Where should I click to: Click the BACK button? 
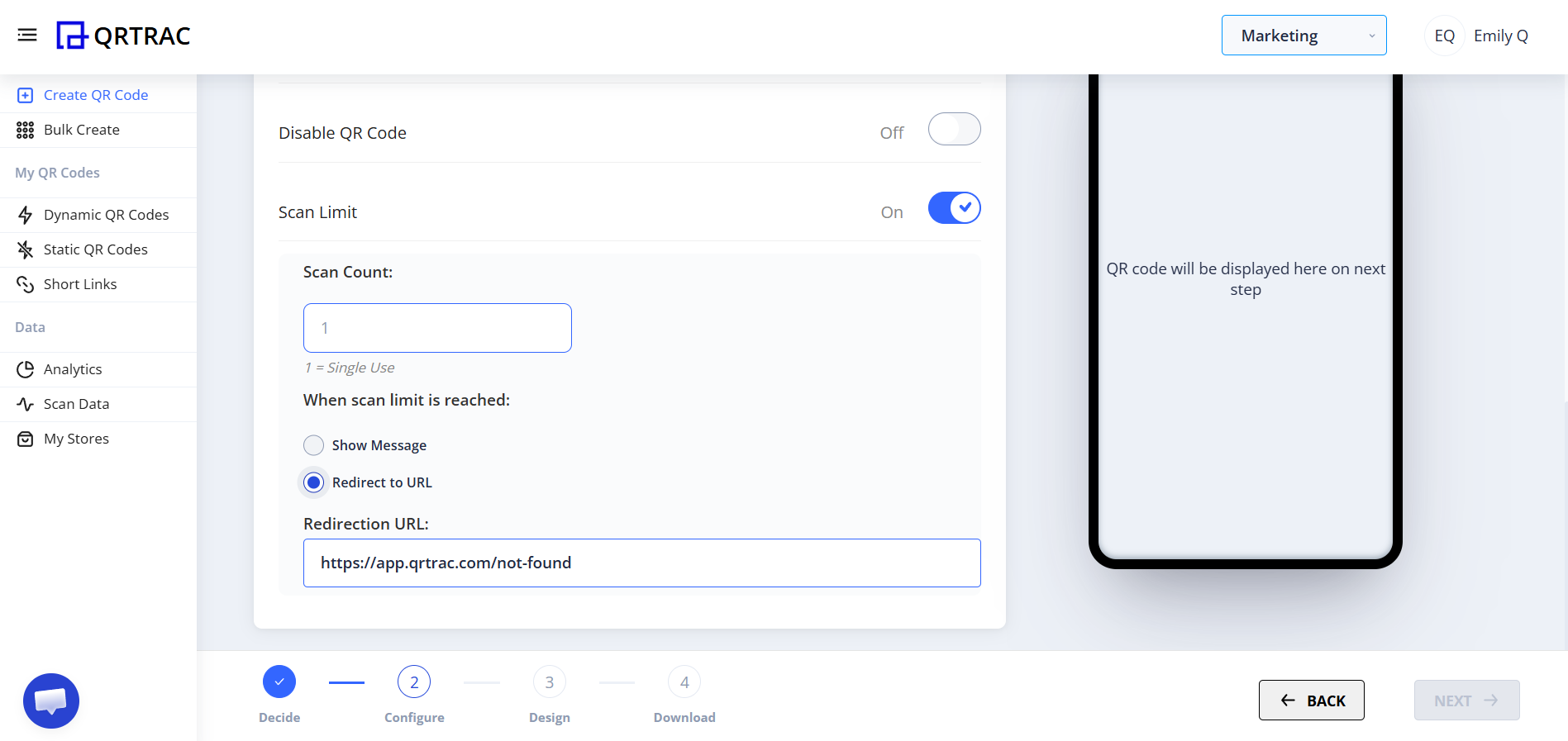(x=1311, y=700)
